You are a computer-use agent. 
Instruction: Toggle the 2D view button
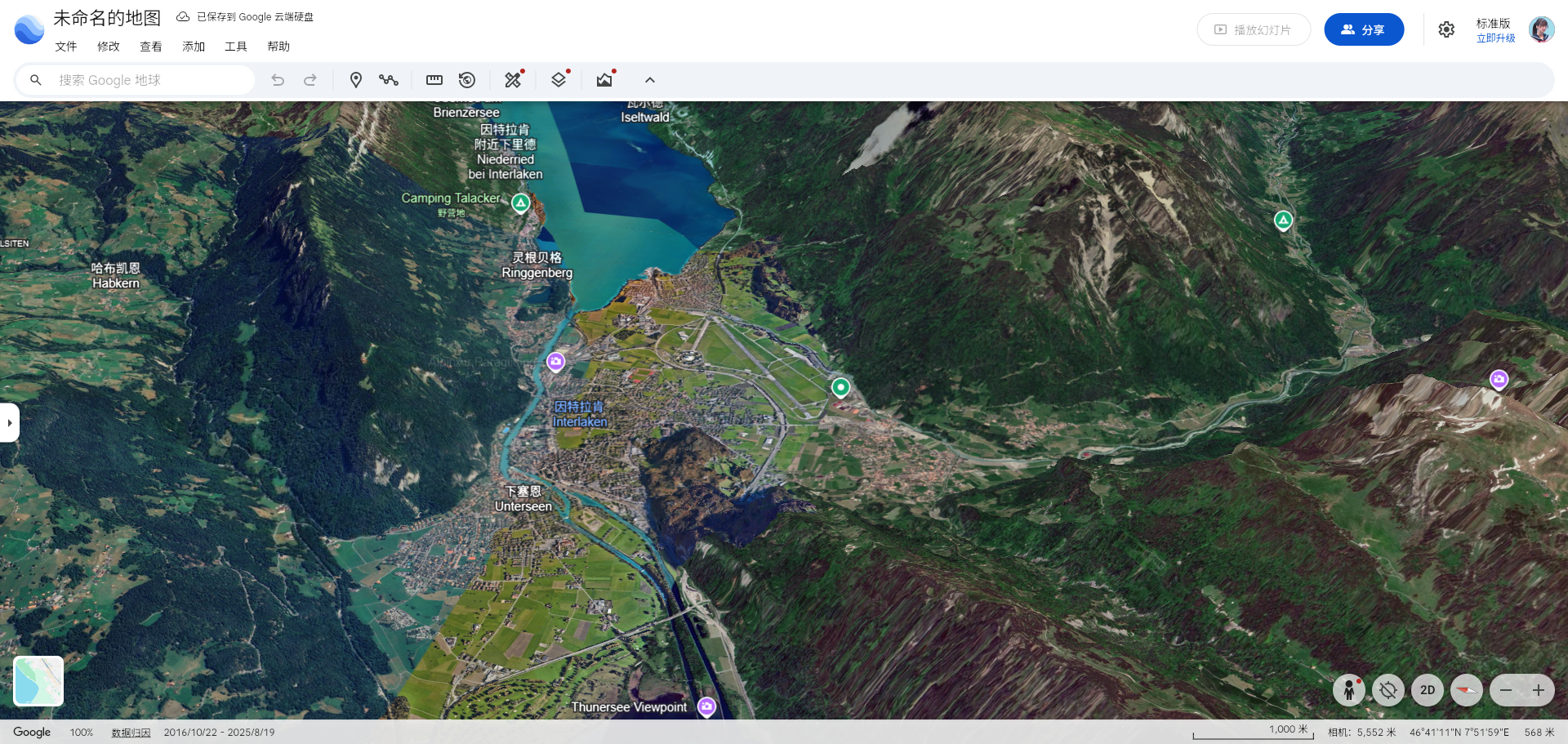coord(1428,690)
